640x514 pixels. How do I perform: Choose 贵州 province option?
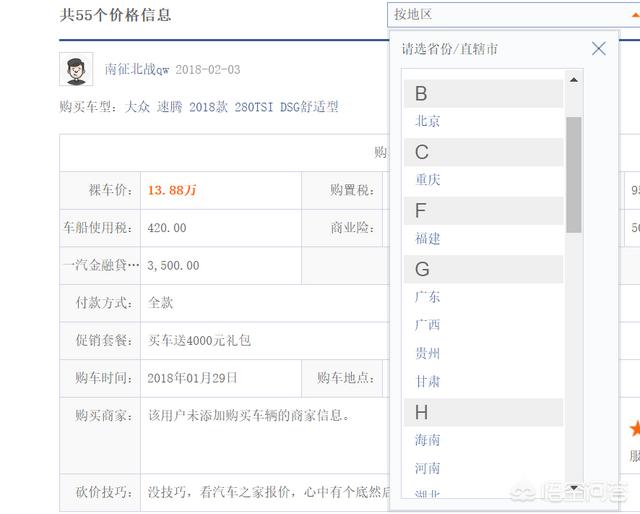(x=428, y=353)
